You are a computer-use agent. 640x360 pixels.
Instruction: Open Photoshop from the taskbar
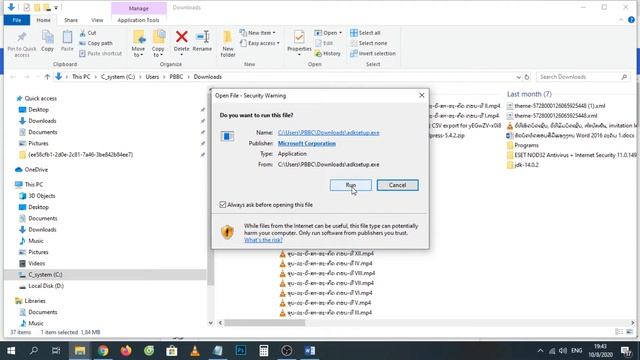[241, 351]
